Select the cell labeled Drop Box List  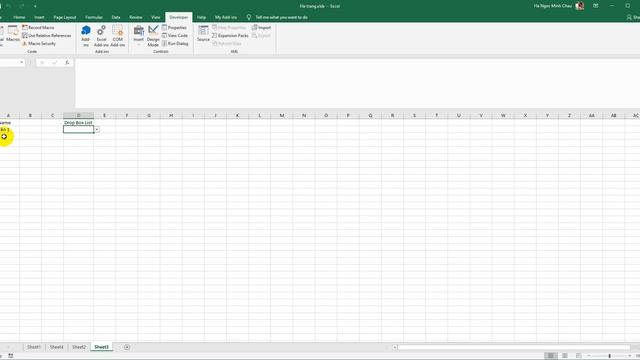click(78, 122)
